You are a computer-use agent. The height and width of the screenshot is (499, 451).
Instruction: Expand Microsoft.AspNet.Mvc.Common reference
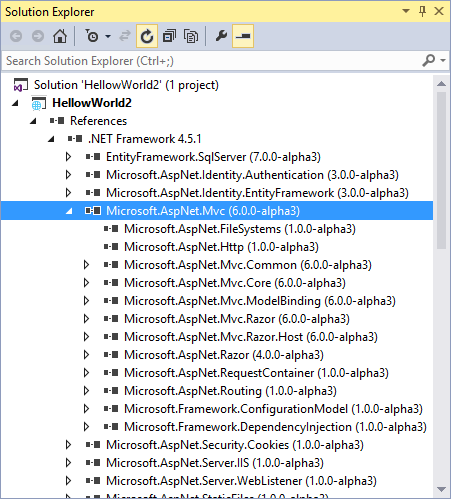(x=86, y=265)
